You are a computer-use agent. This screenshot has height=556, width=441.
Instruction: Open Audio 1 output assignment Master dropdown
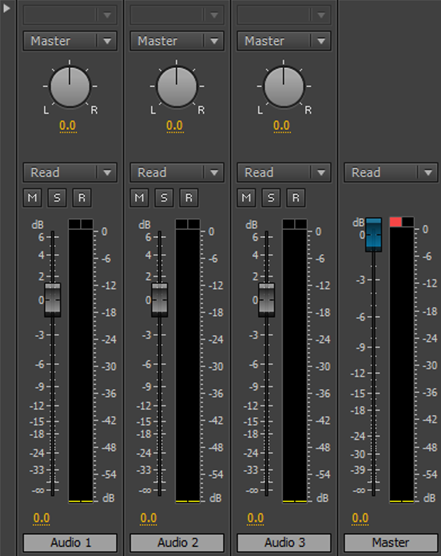pos(70,41)
